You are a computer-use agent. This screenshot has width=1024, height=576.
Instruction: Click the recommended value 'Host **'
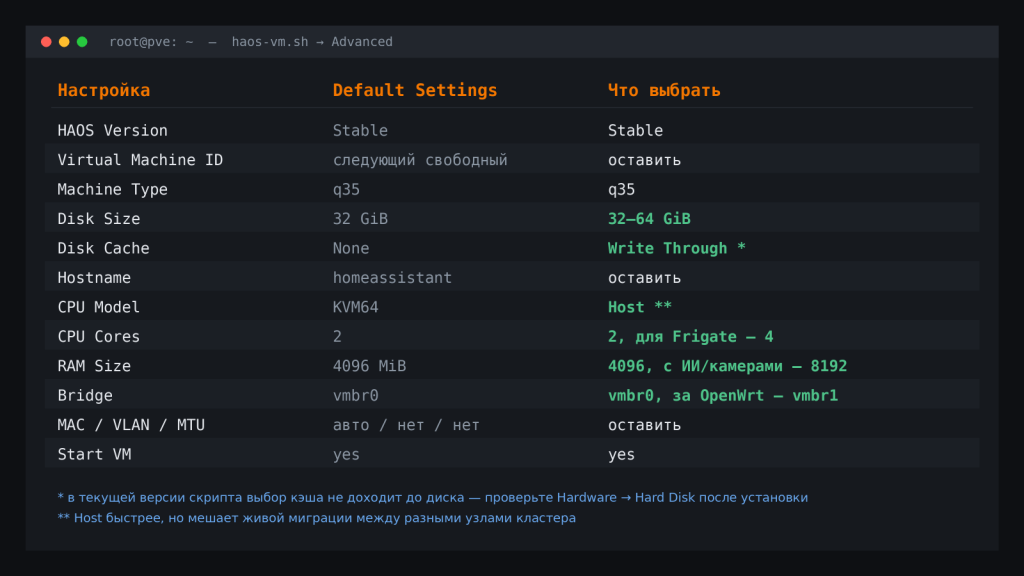pos(639,307)
